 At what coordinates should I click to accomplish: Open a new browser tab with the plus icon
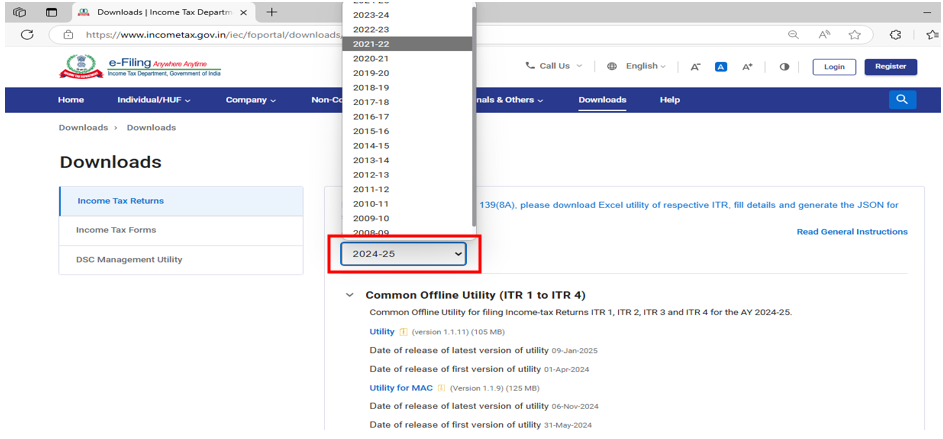coord(271,12)
